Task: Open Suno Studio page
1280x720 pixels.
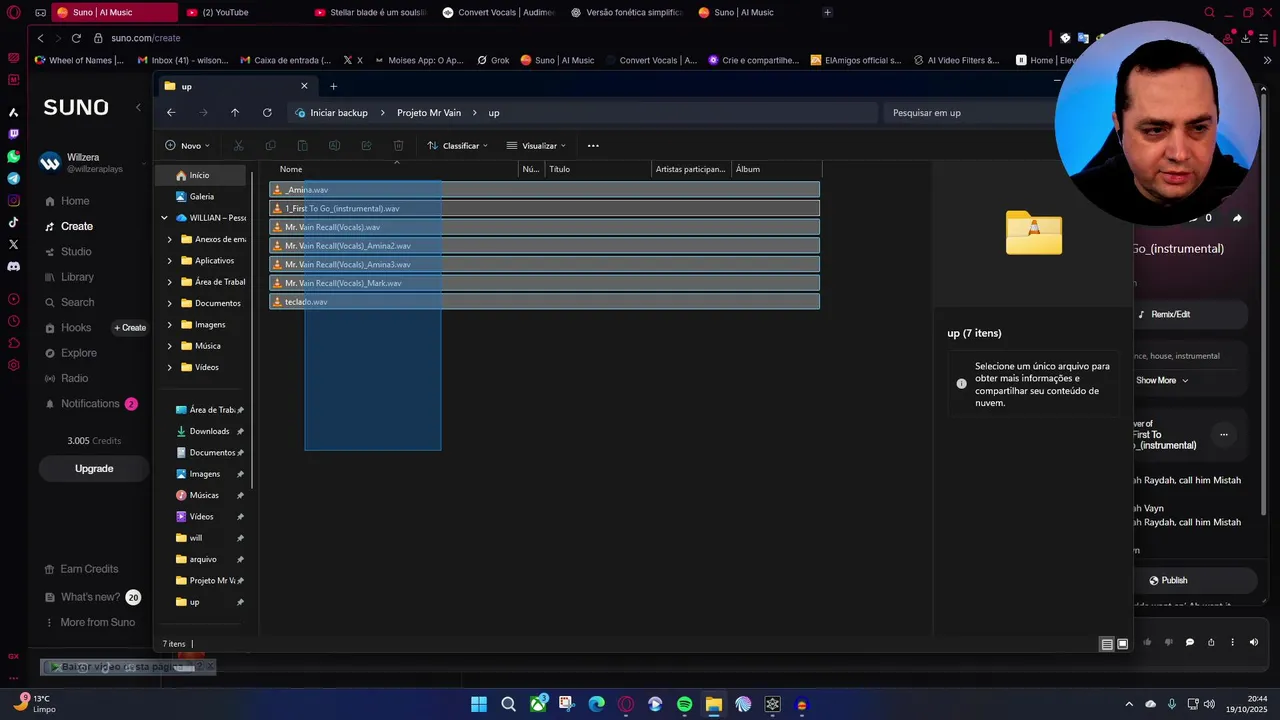Action: (76, 252)
